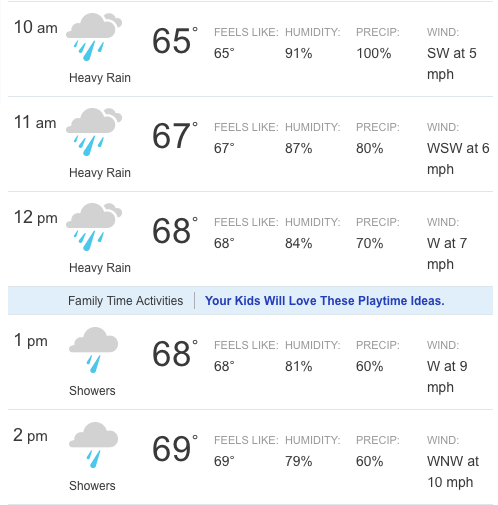Screen dimensions: 498x505
Task: Click the 80% precip value at 11 am
Action: point(370,148)
